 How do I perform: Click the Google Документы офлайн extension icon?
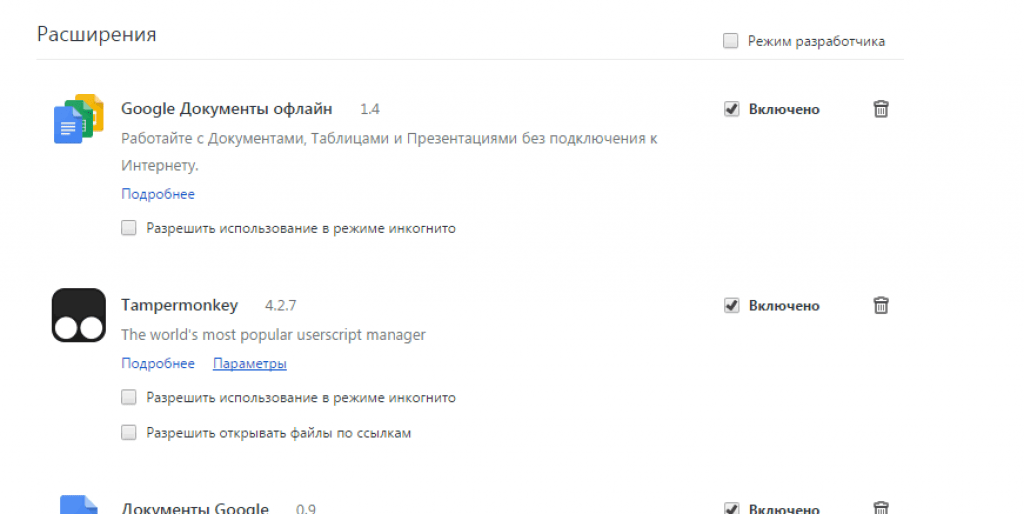click(78, 119)
